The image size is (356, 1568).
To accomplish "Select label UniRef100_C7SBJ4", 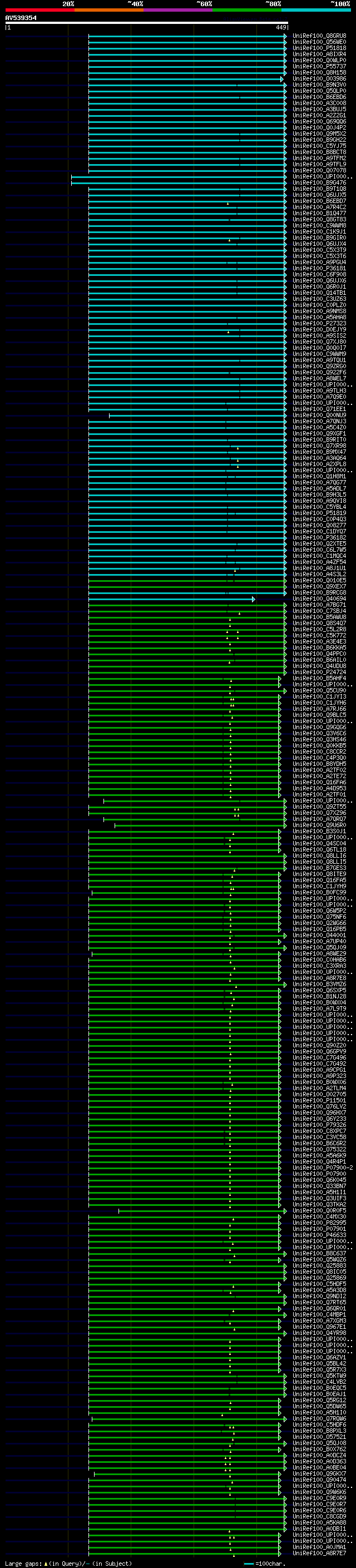I will (319, 611).
